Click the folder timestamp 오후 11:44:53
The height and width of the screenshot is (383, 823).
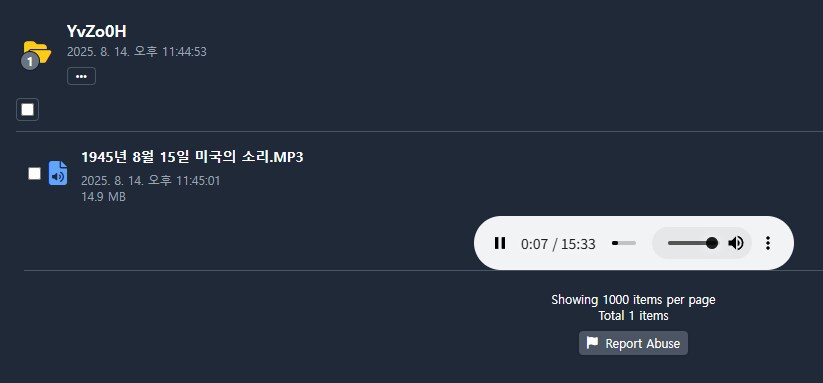point(171,52)
